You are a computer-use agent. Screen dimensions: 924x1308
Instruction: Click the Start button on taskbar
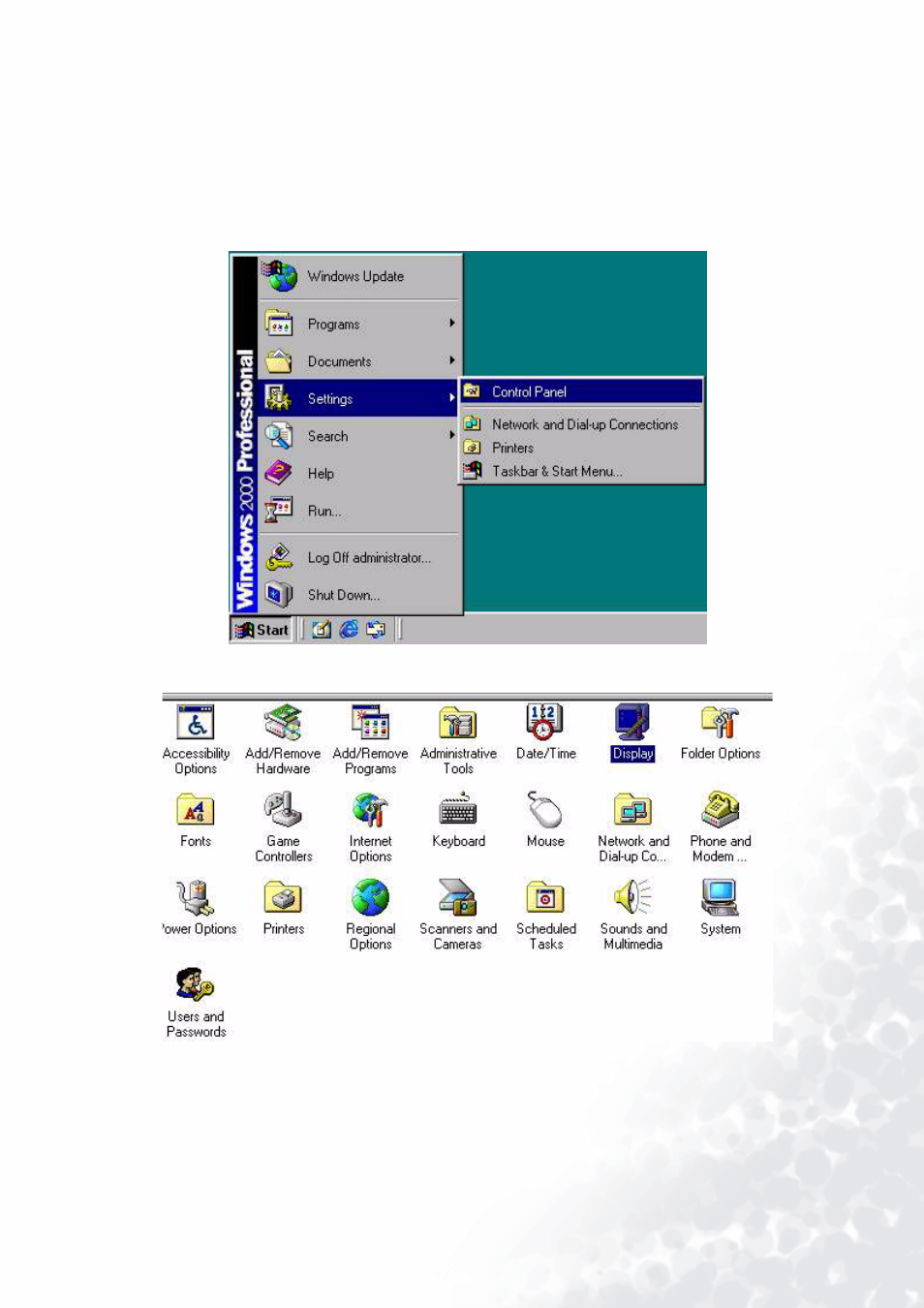pyautogui.click(x=262, y=630)
